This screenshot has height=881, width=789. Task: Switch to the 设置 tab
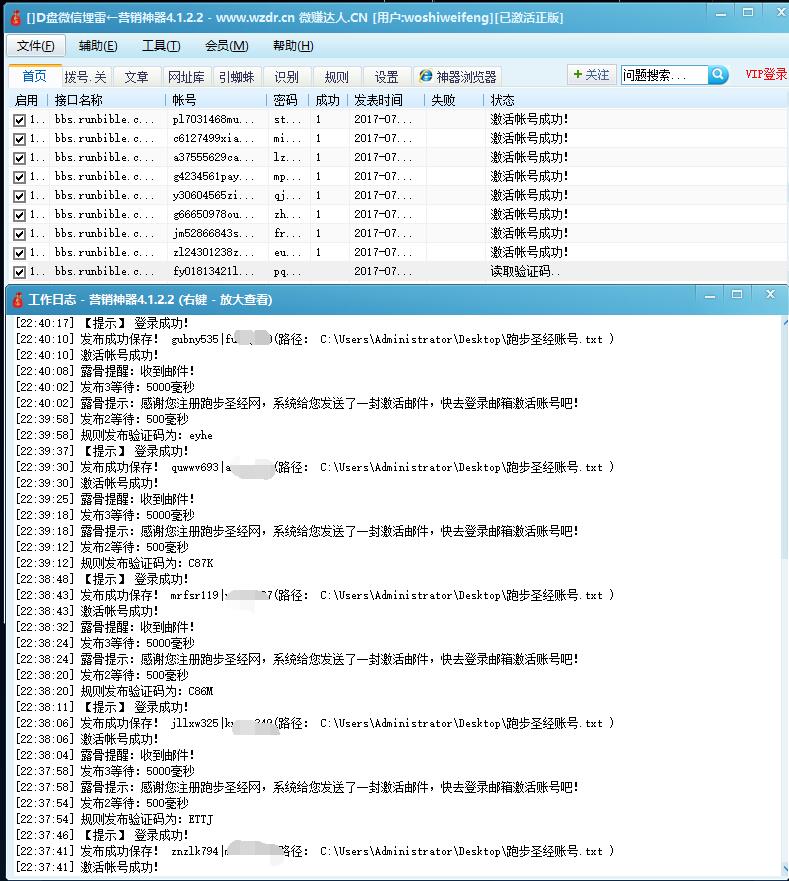(x=386, y=77)
